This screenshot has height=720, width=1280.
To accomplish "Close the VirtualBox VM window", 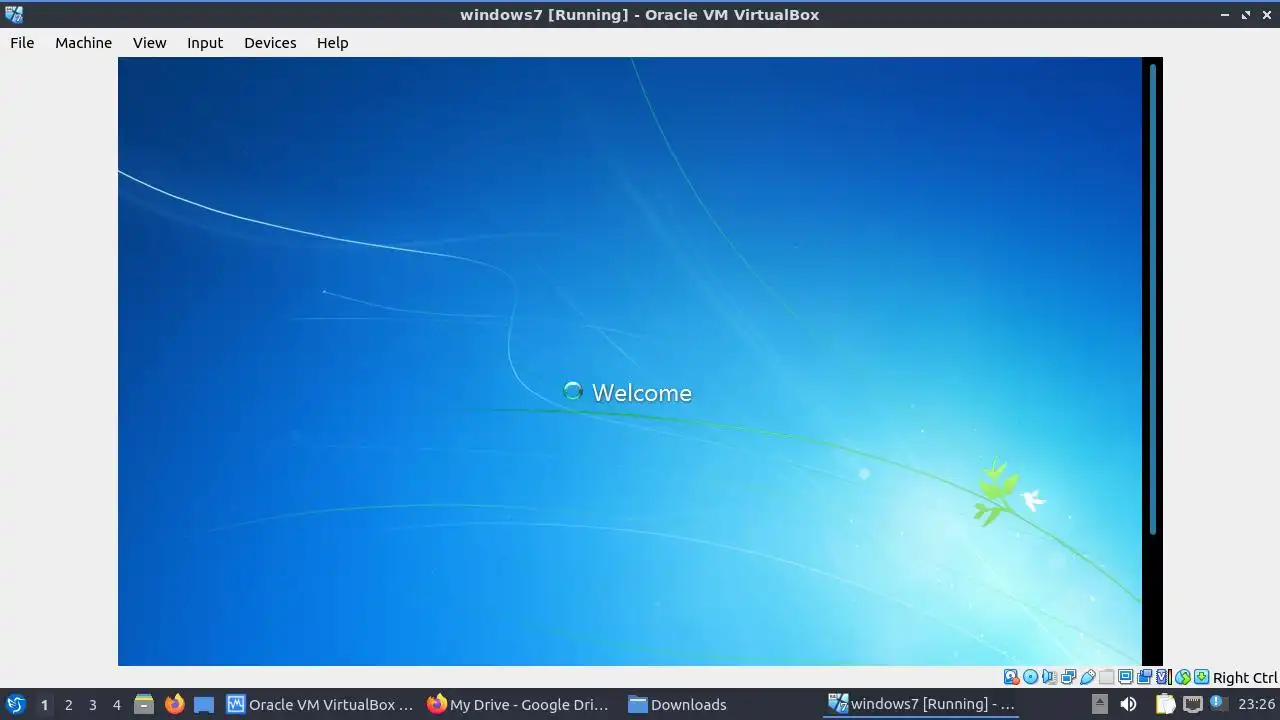I will 1266,15.
